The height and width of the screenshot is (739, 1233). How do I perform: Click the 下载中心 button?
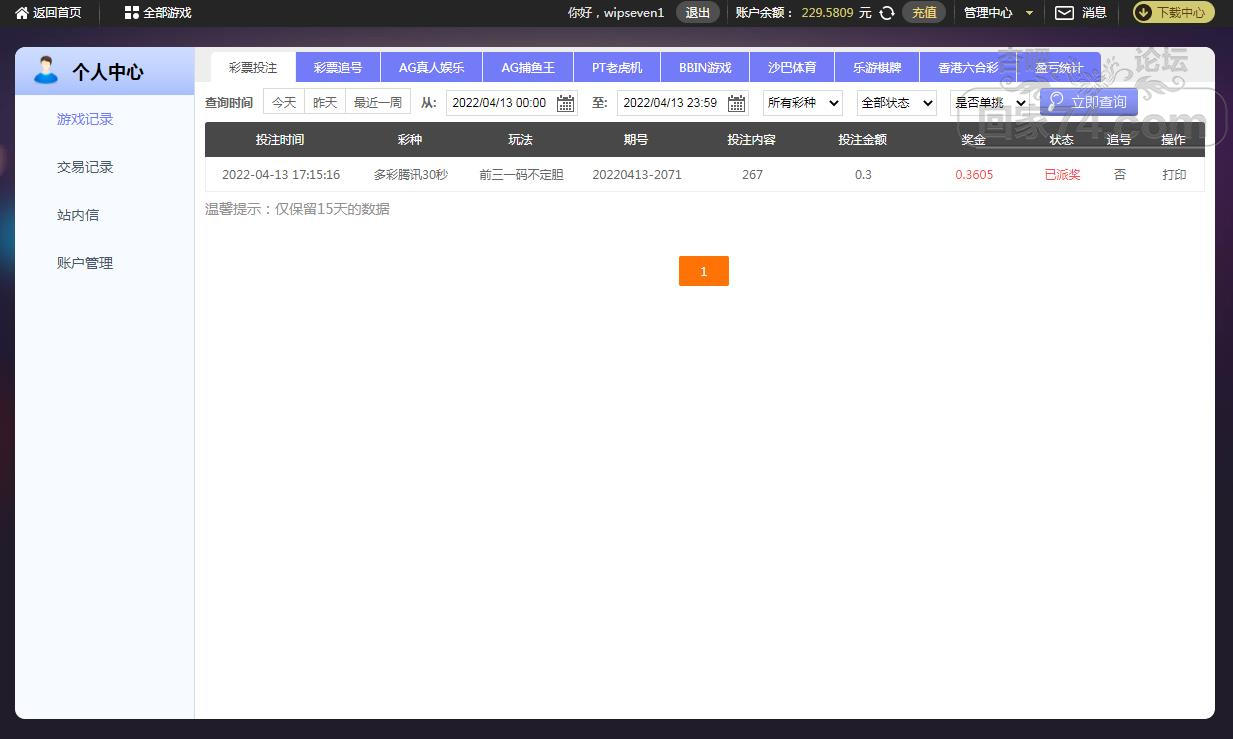tap(1173, 13)
